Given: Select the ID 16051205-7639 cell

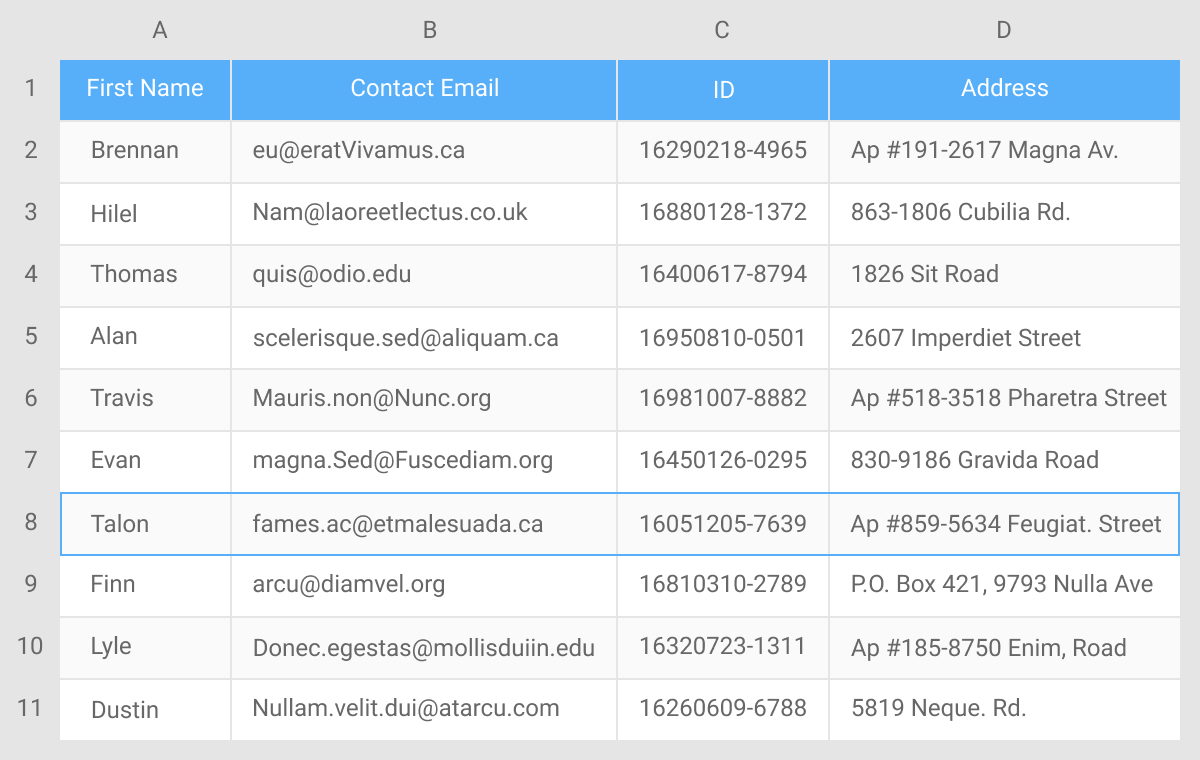Looking at the screenshot, I should [722, 523].
